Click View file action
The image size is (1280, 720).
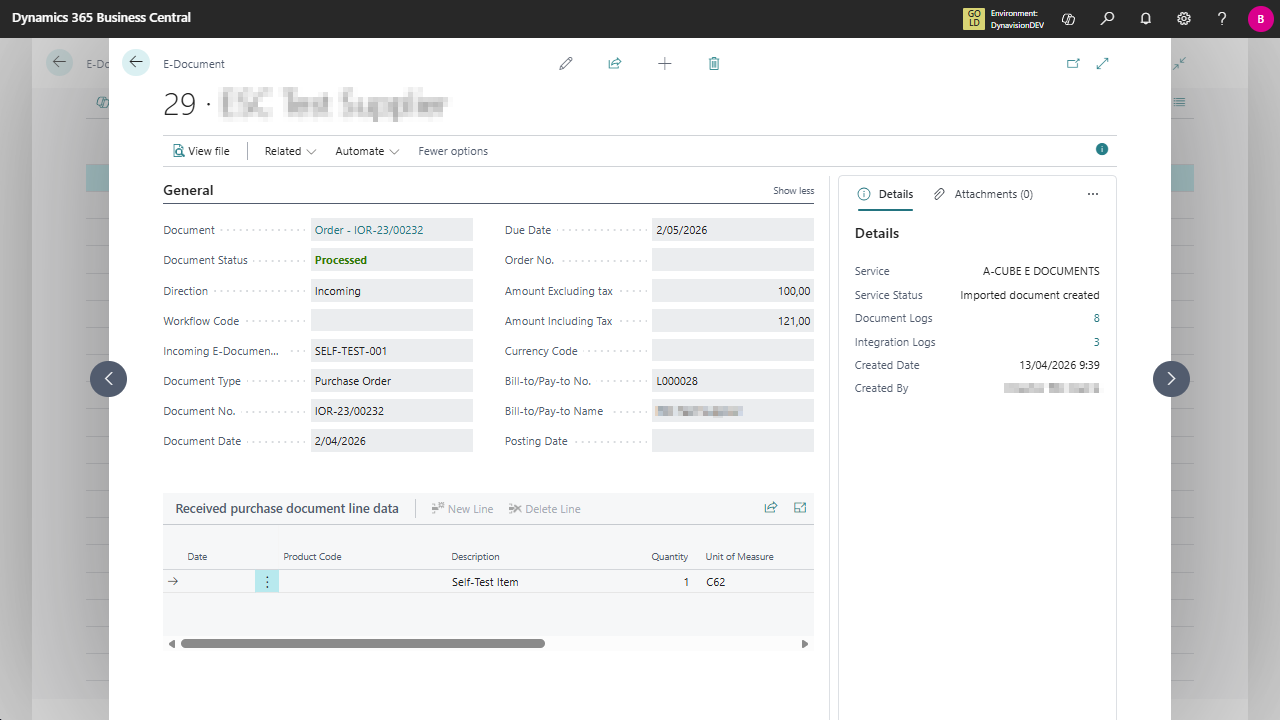[x=201, y=151]
